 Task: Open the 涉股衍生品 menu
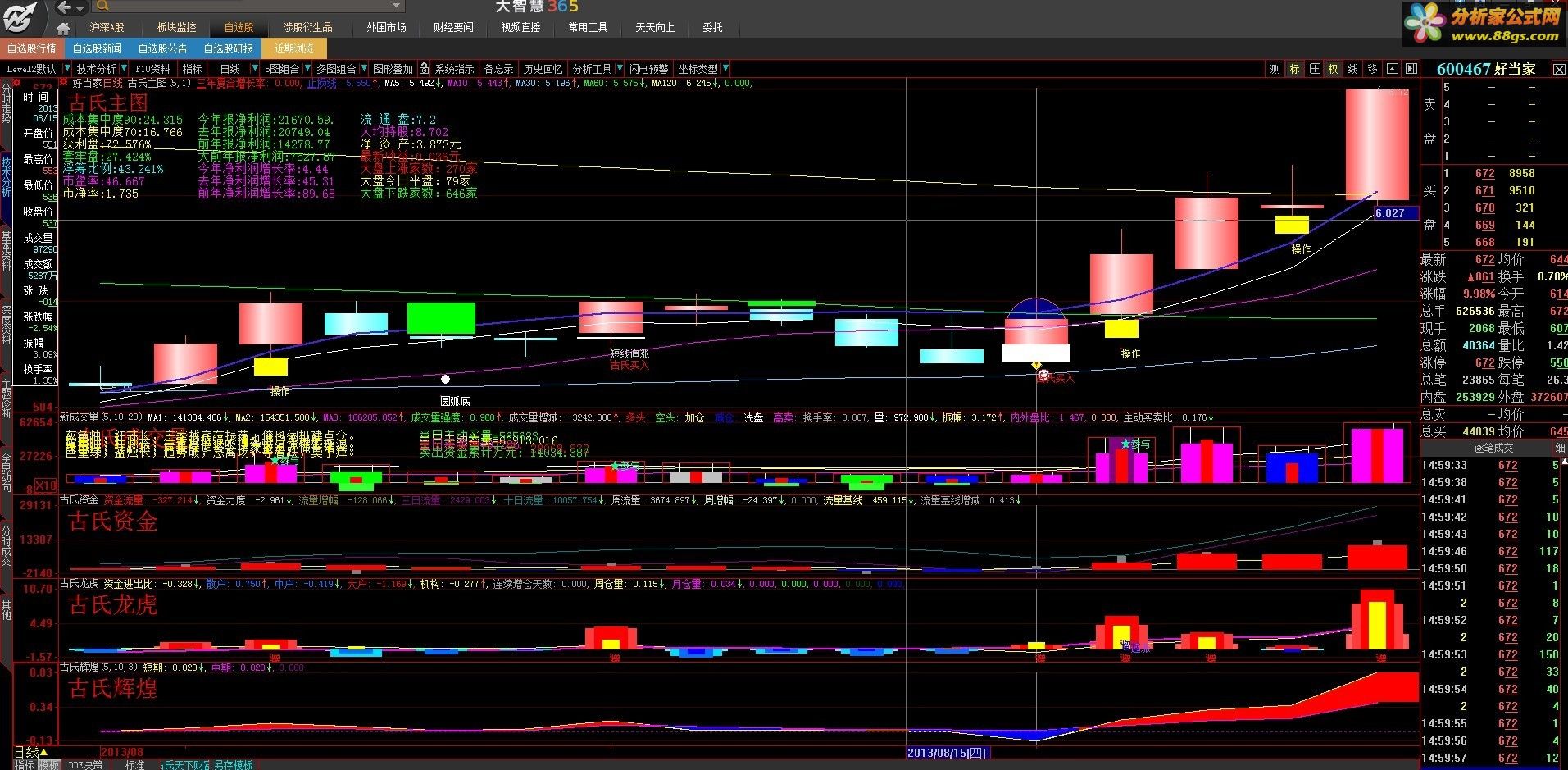coord(307,28)
